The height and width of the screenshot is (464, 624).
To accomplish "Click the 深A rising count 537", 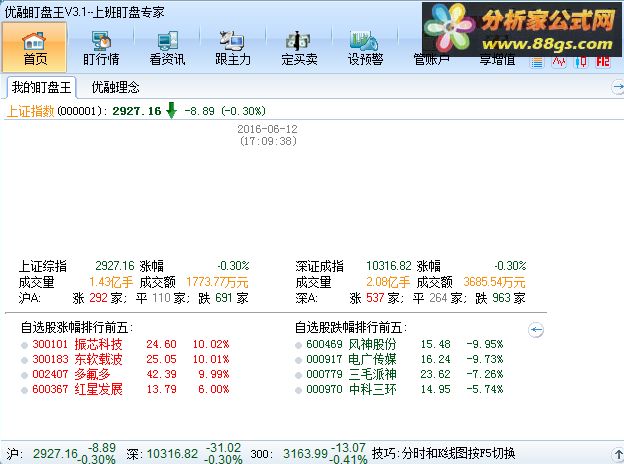I will click(x=375, y=298).
